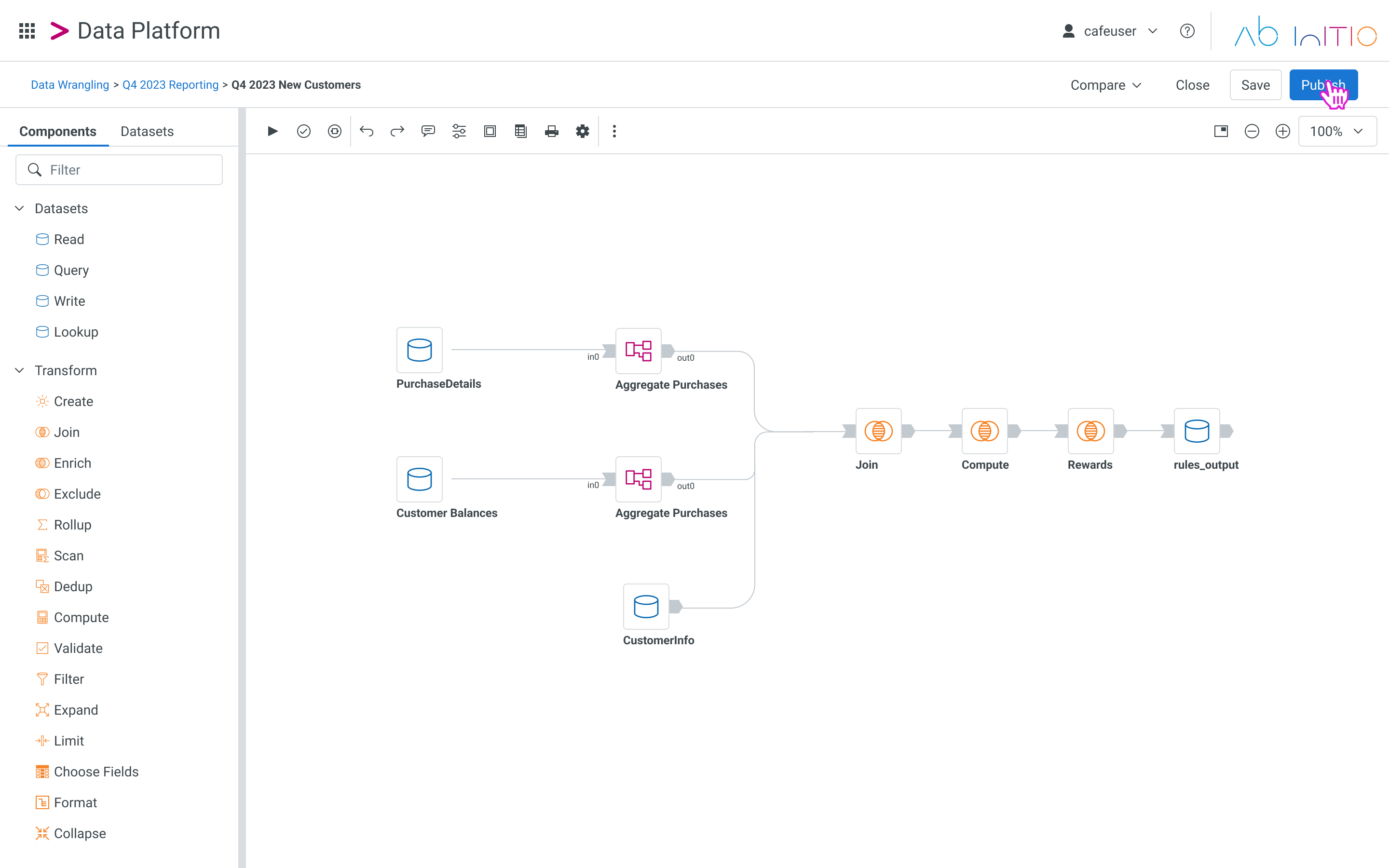
Task: Select the Validate transform component
Action: tap(69, 648)
